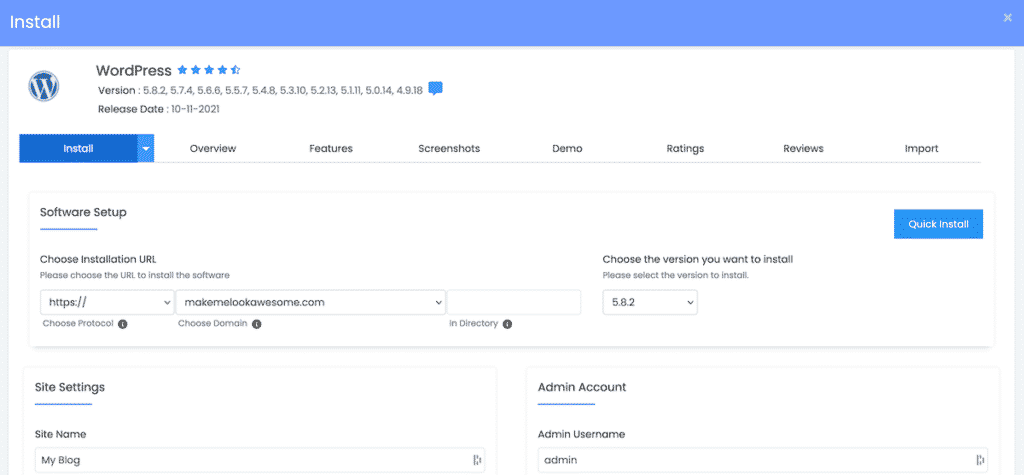Open the https:// protocol dropdown
Viewport: 1024px width, 475px height.
pyautogui.click(x=107, y=303)
